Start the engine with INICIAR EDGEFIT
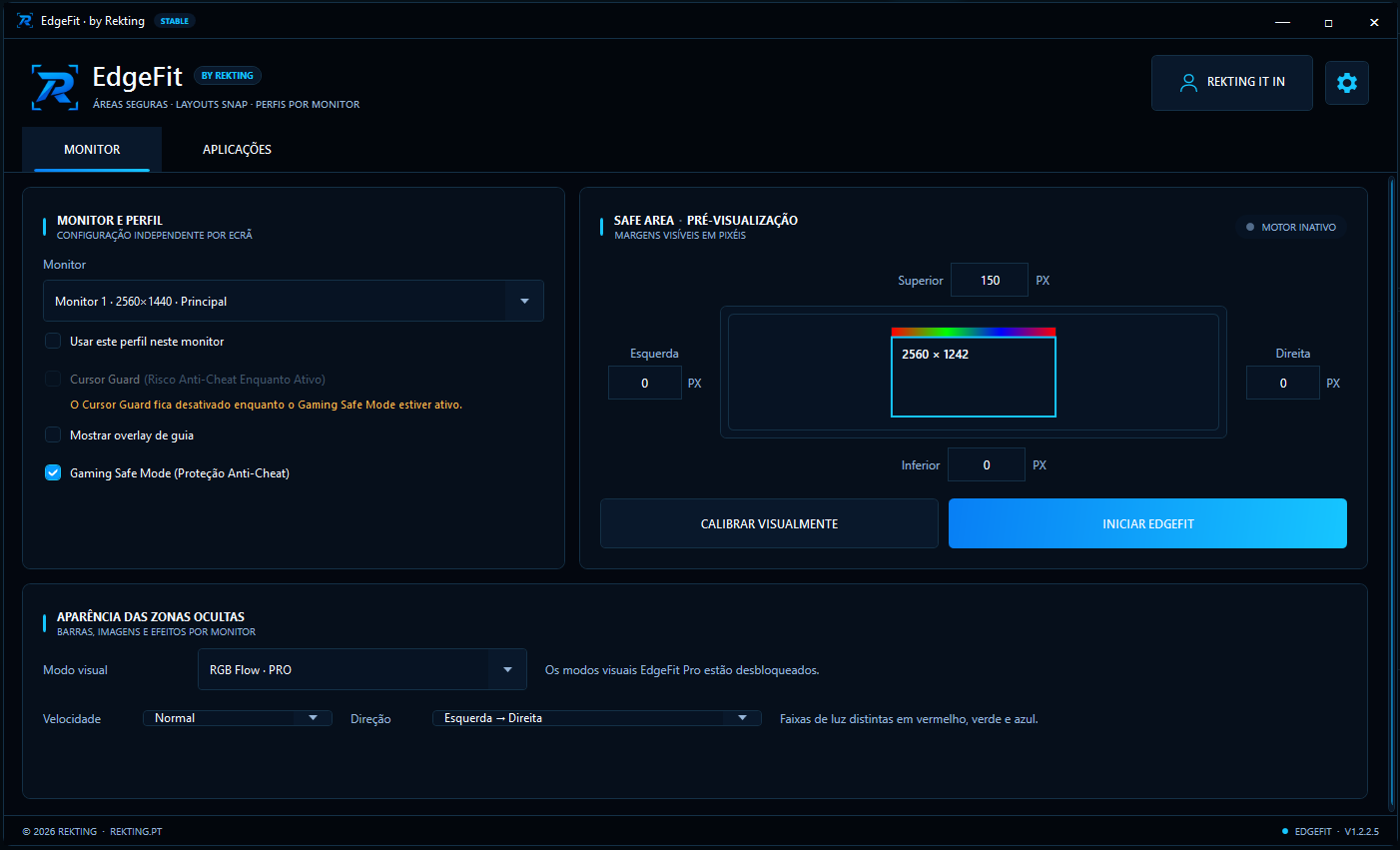This screenshot has width=1400, height=850. tap(1147, 523)
